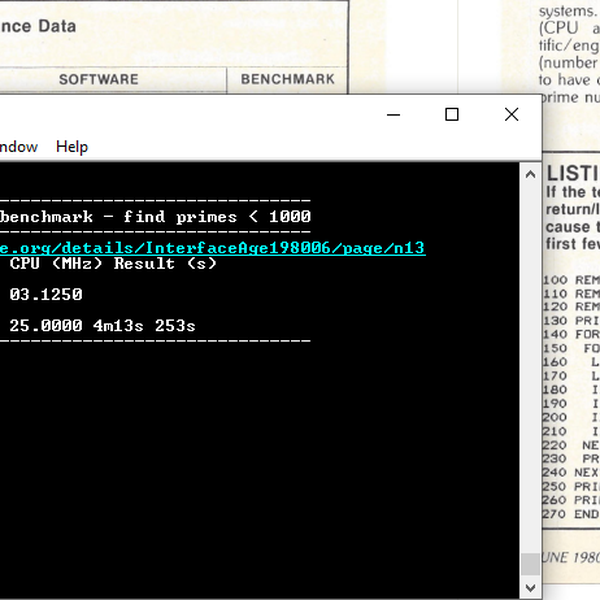Open the partially visible Window menu

coord(18,147)
